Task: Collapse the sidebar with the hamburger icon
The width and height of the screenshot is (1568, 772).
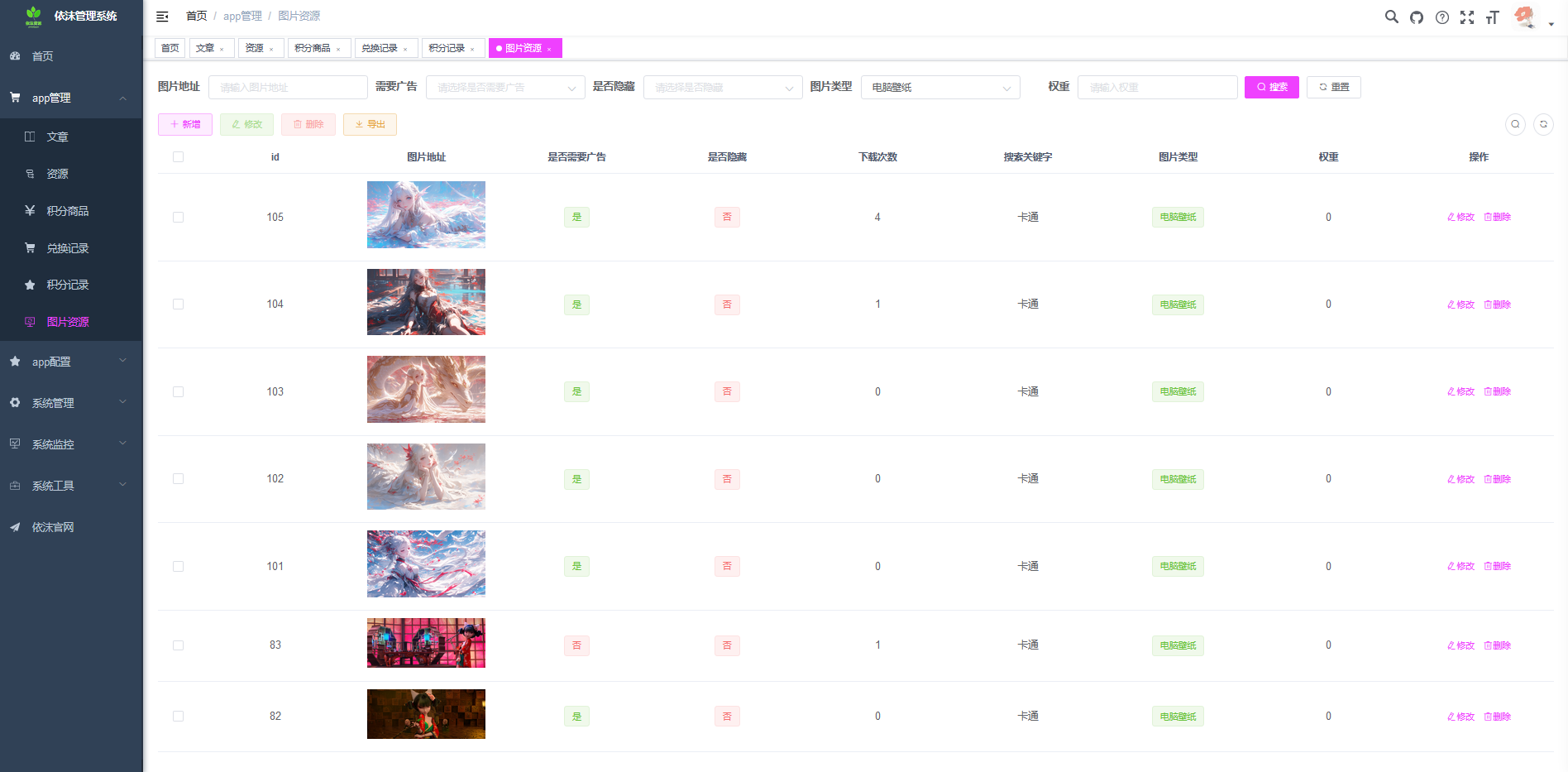Action: pos(162,17)
